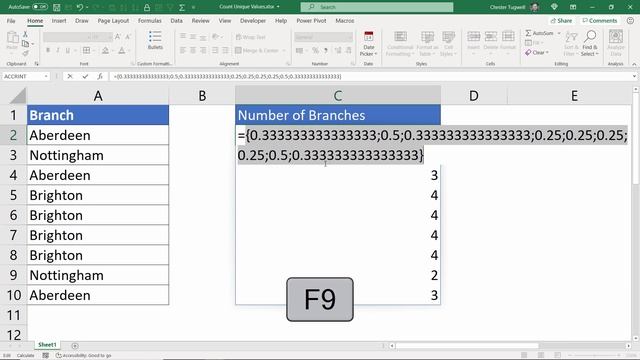Collapse the ribbon with the chevron
The image size is (640, 360).
pyautogui.click(x=634, y=64)
